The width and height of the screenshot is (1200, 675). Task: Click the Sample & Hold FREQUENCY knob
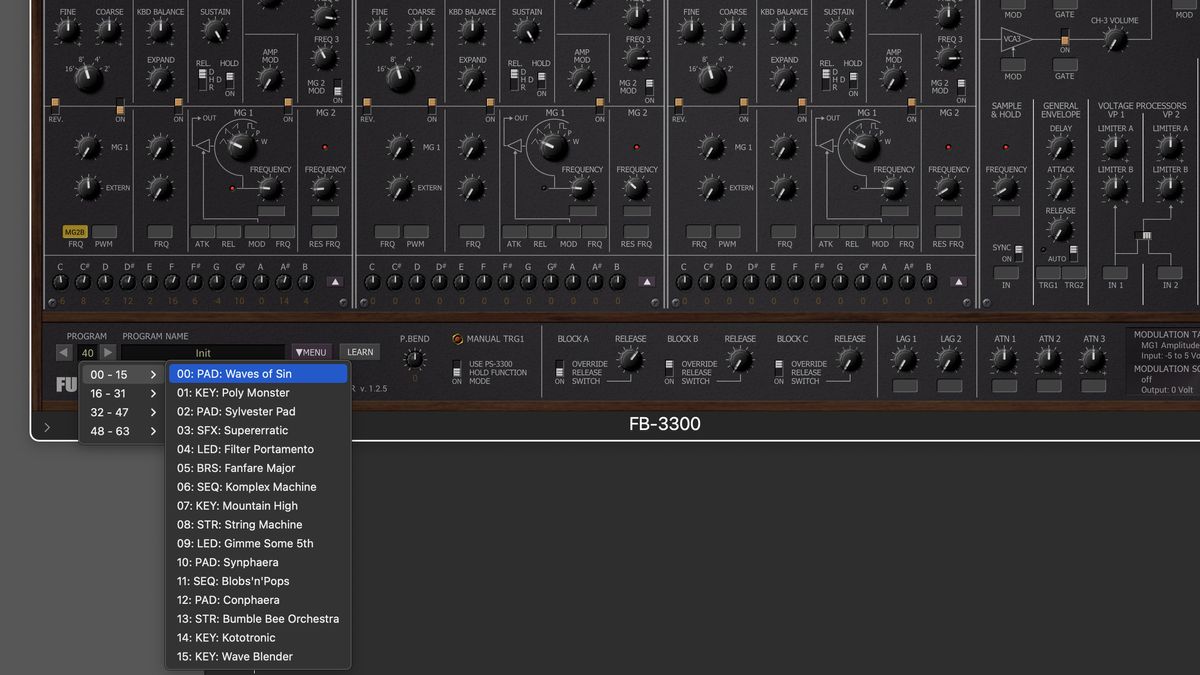tap(1006, 189)
